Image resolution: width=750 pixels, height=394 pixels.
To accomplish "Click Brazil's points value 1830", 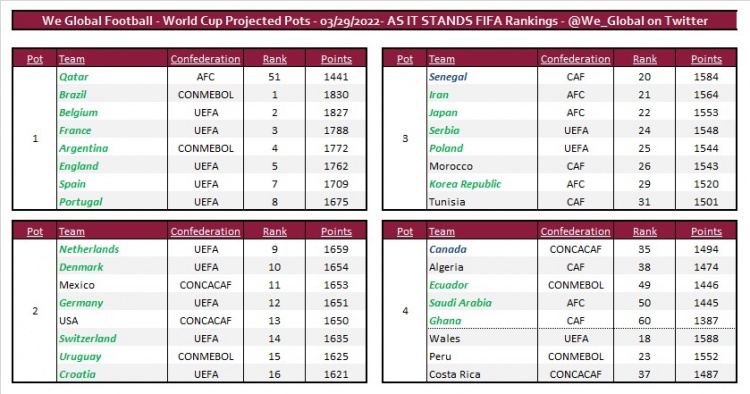I will [336, 95].
